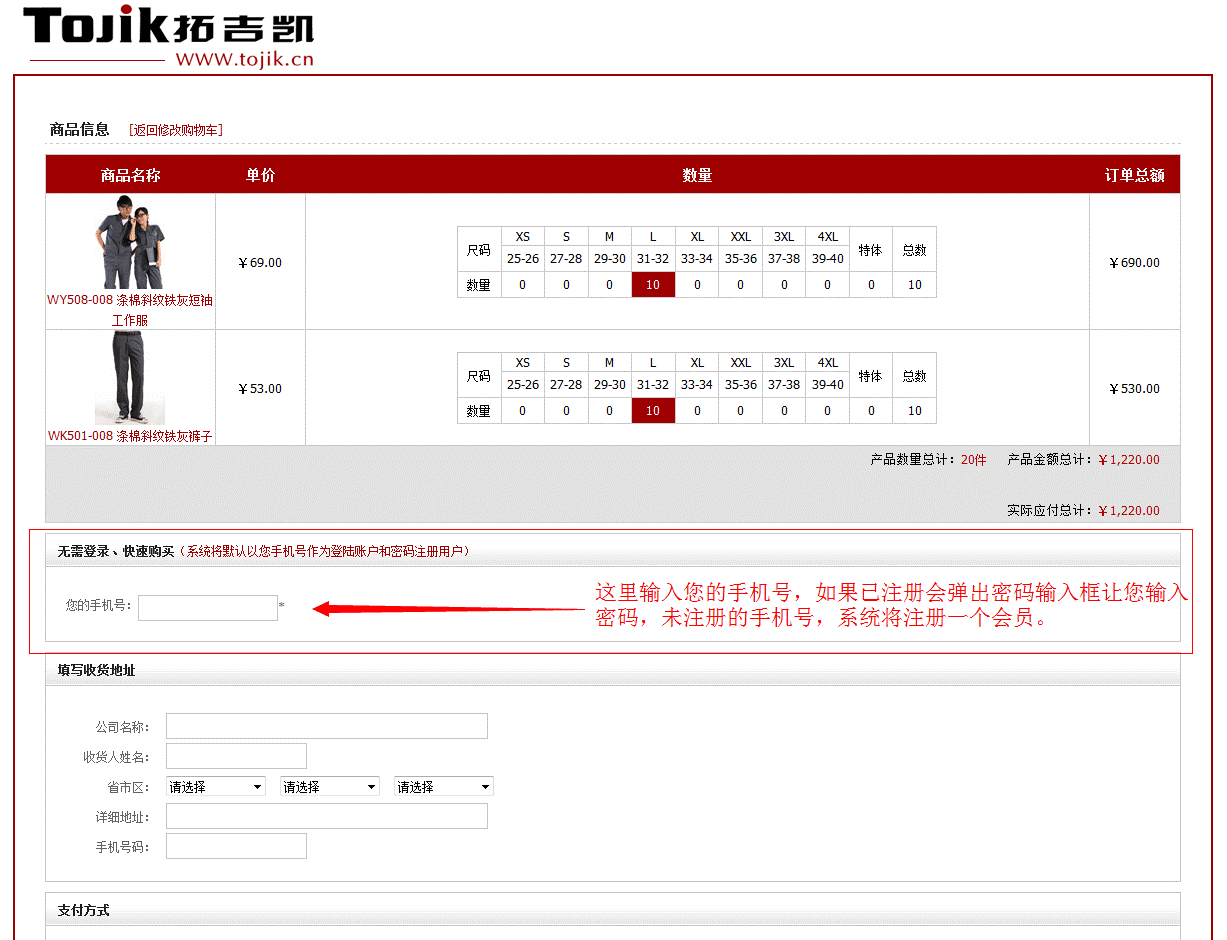
Task: Open the grey trousers product thumbnail
Action: 130,378
